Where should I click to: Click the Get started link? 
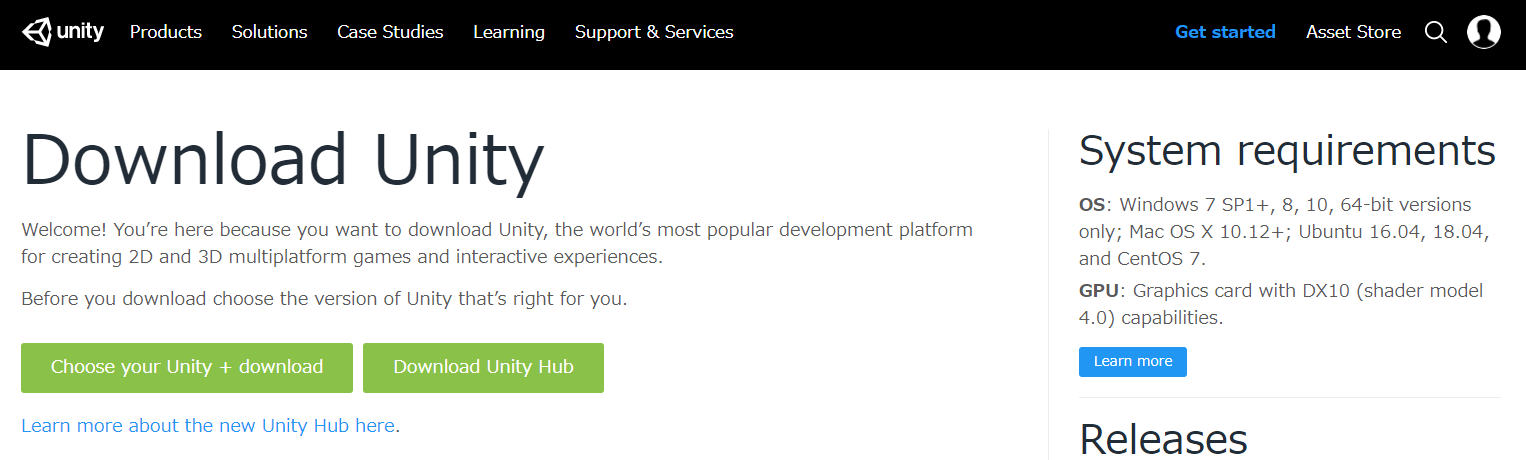tap(1225, 32)
